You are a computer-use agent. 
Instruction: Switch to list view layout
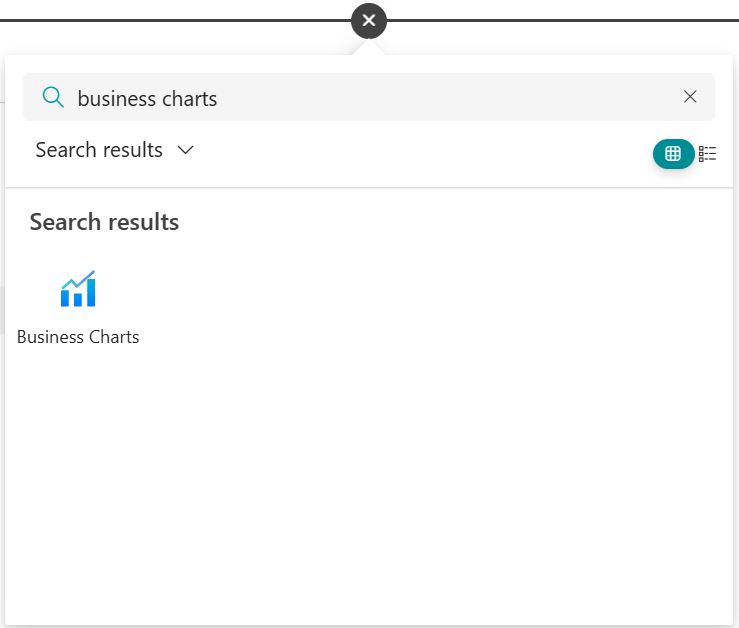[x=708, y=153]
